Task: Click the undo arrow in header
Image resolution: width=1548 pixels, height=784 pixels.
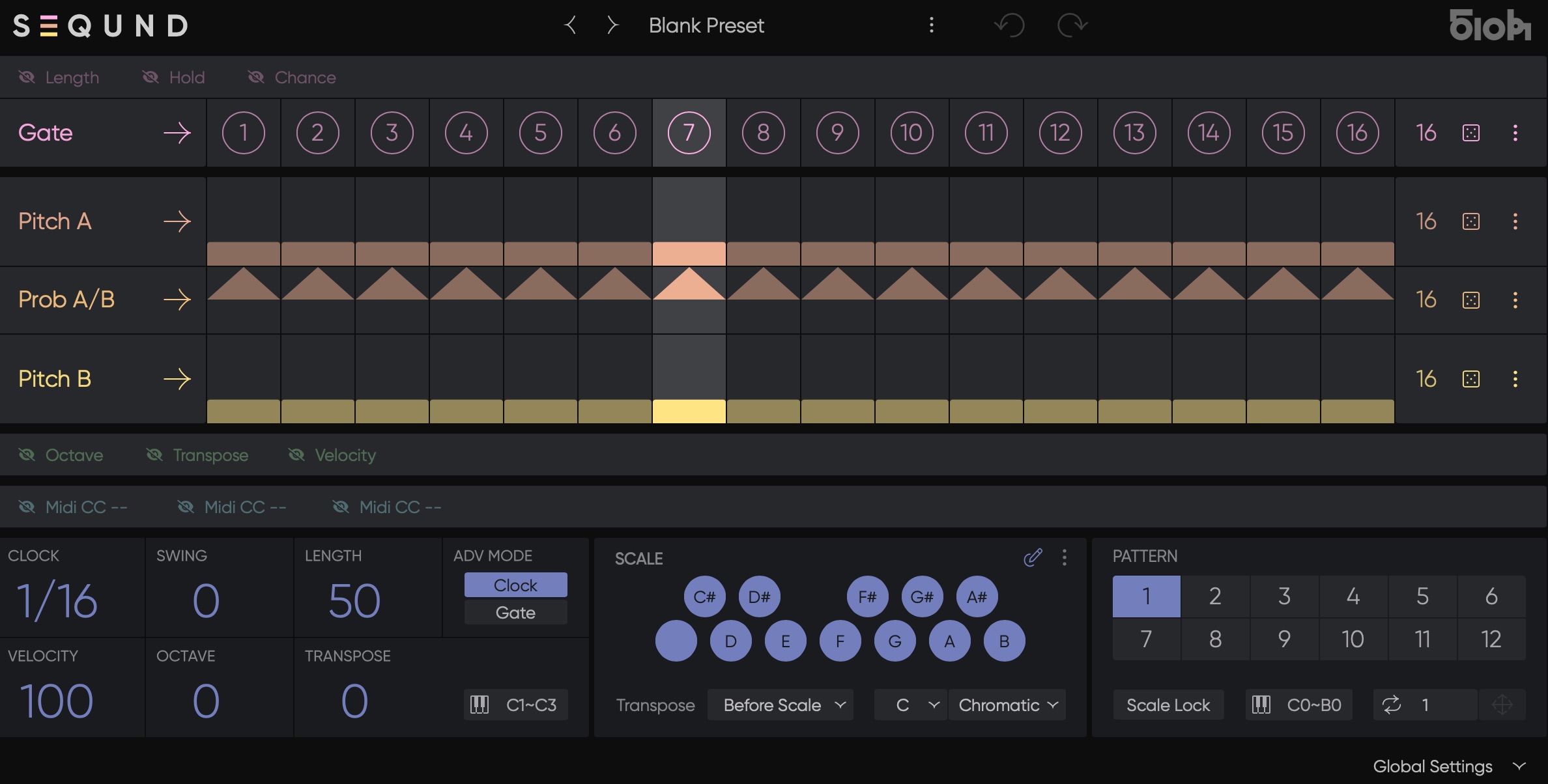Action: [1009, 25]
